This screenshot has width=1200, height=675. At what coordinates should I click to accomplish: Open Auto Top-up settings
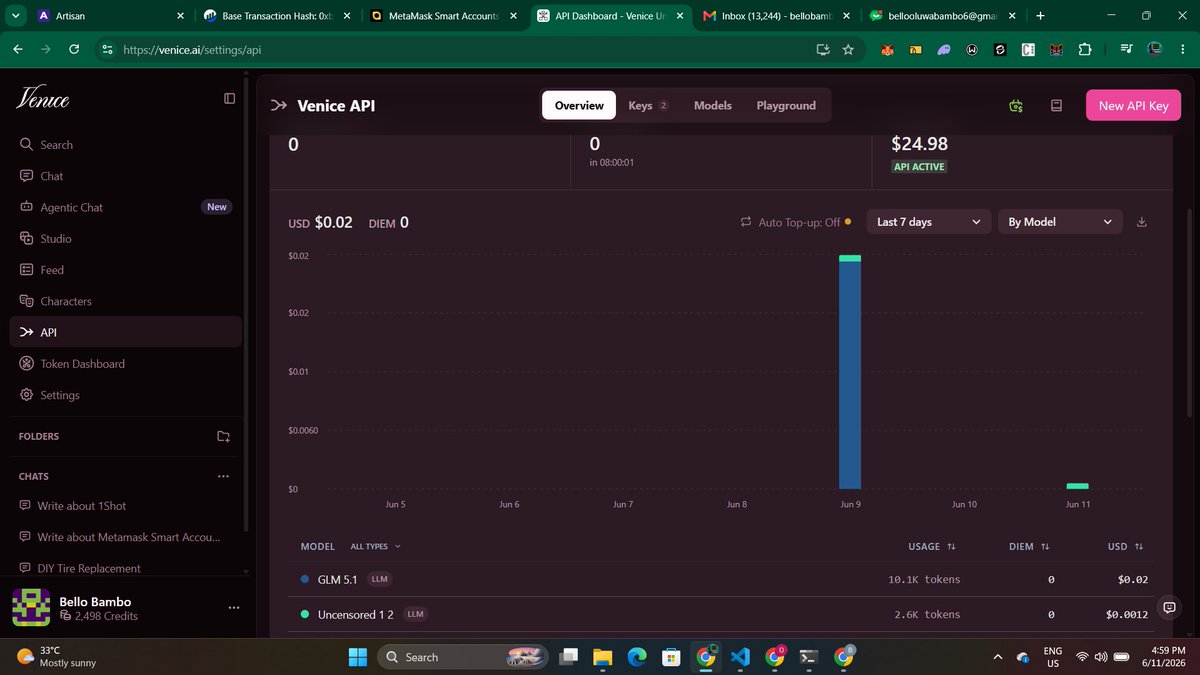coord(796,222)
